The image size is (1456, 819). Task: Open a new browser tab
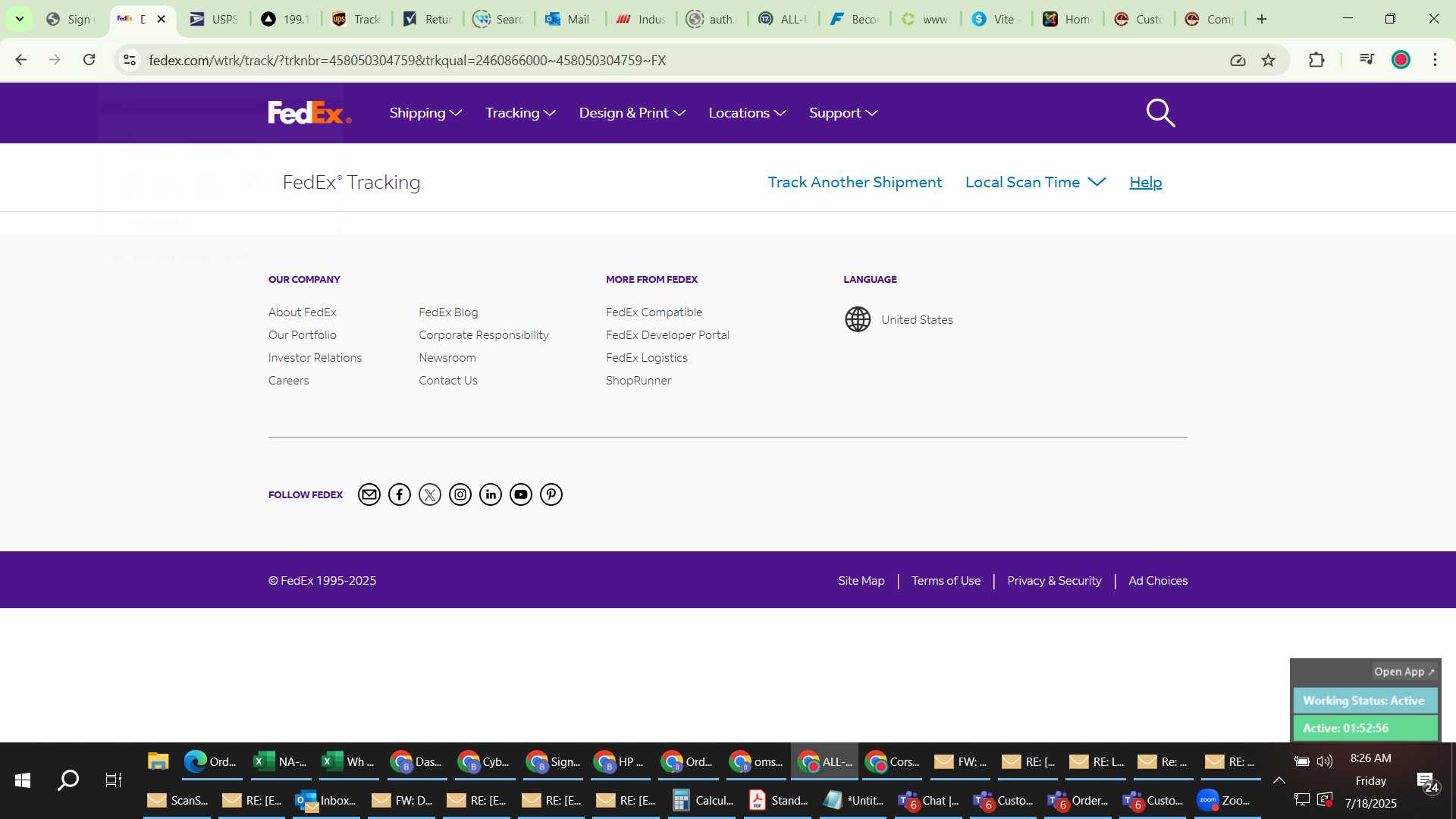(1262, 19)
